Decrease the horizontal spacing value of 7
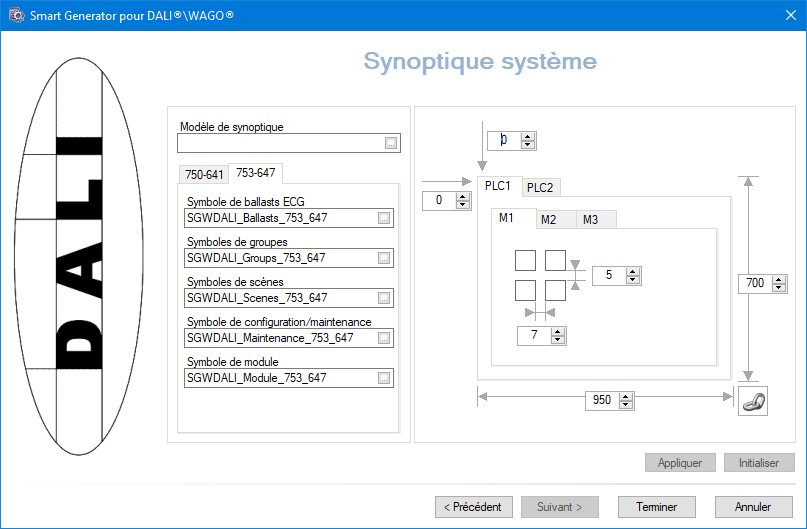Viewport: 807px width, 529px height. click(558, 340)
